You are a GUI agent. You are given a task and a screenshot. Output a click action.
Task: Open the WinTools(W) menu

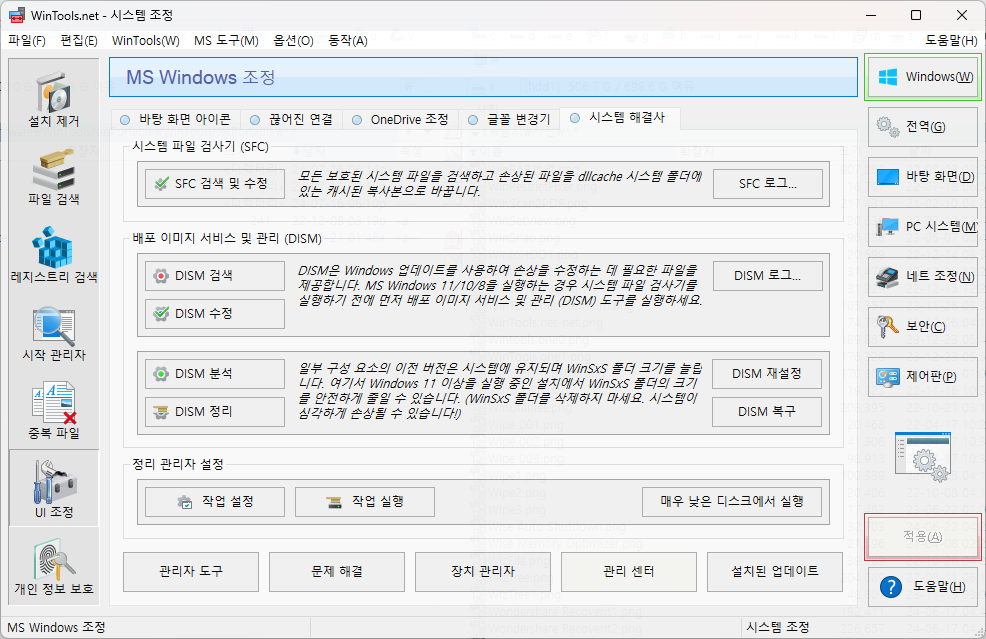tap(145, 41)
